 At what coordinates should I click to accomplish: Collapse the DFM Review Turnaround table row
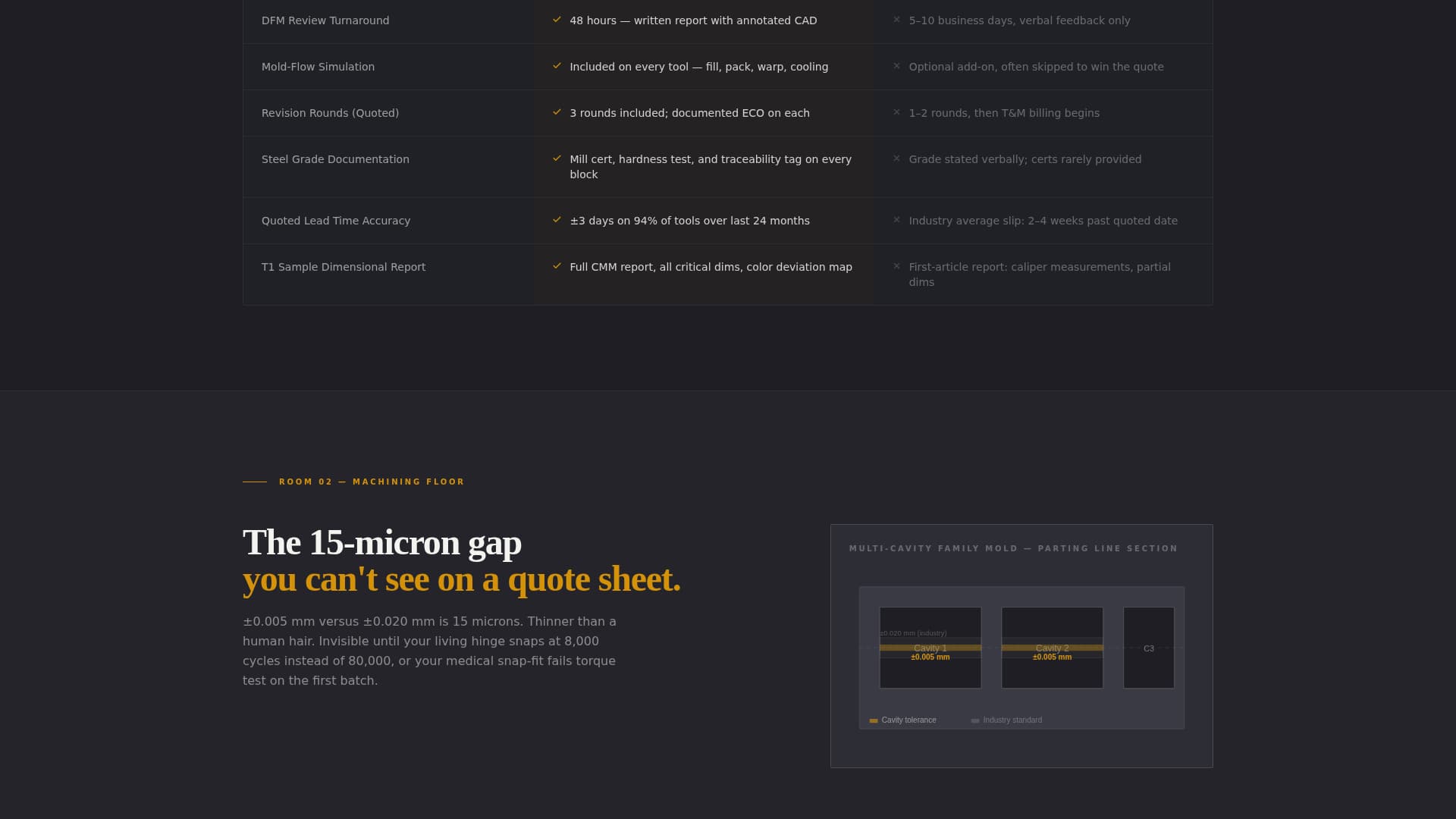(325, 20)
